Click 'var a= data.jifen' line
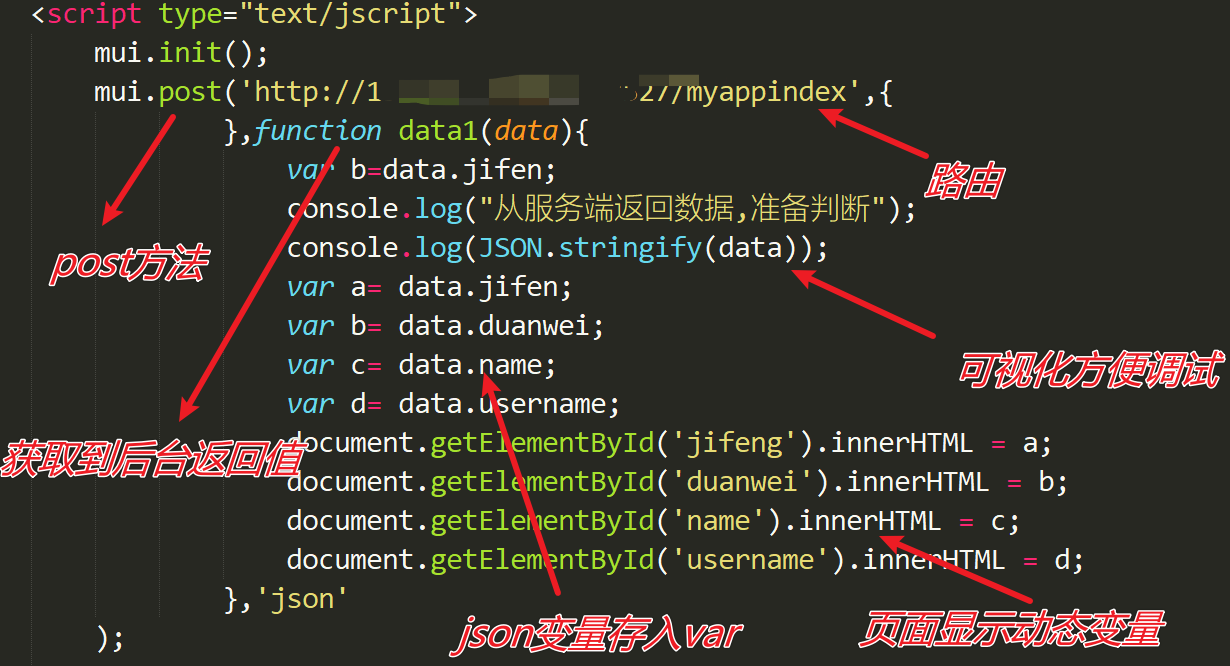This screenshot has width=1230, height=666. (430, 287)
